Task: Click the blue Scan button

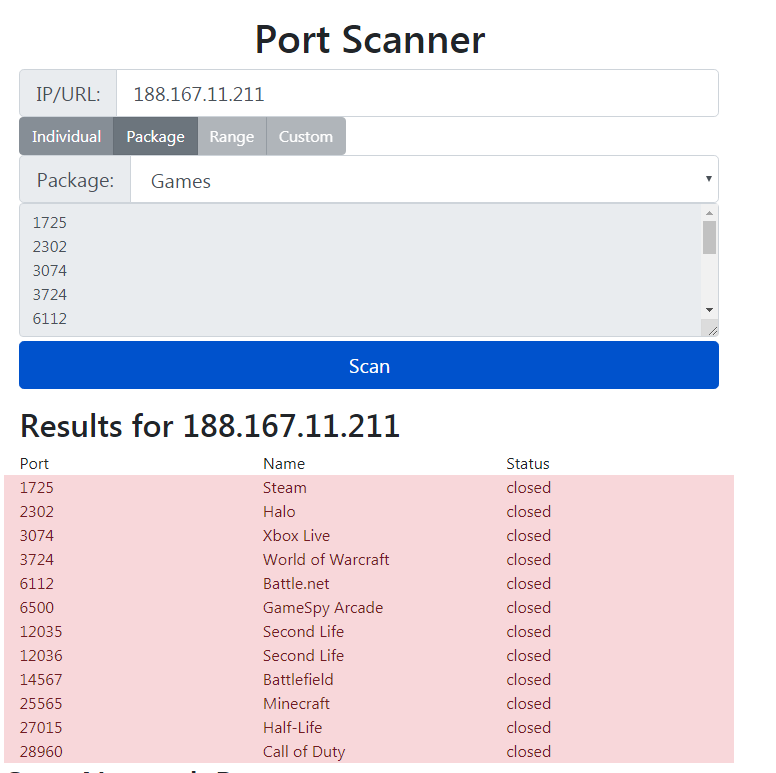Action: click(369, 365)
